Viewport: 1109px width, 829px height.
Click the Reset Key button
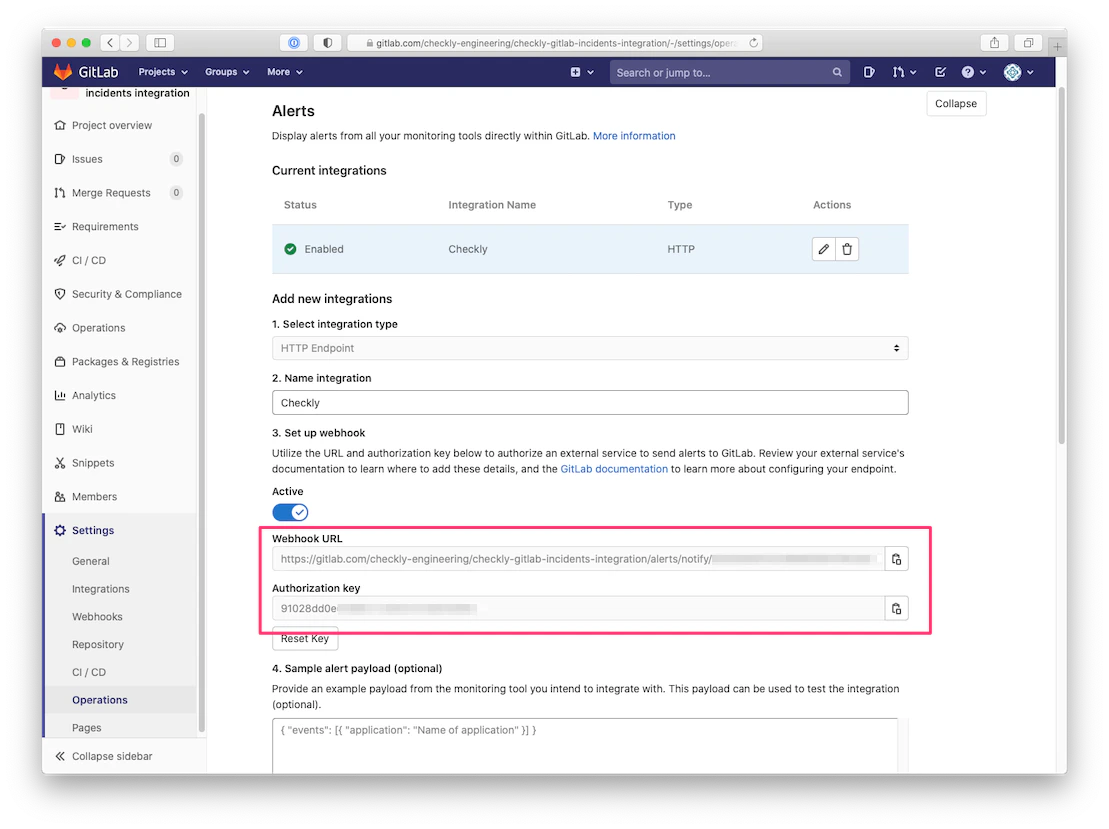[305, 638]
